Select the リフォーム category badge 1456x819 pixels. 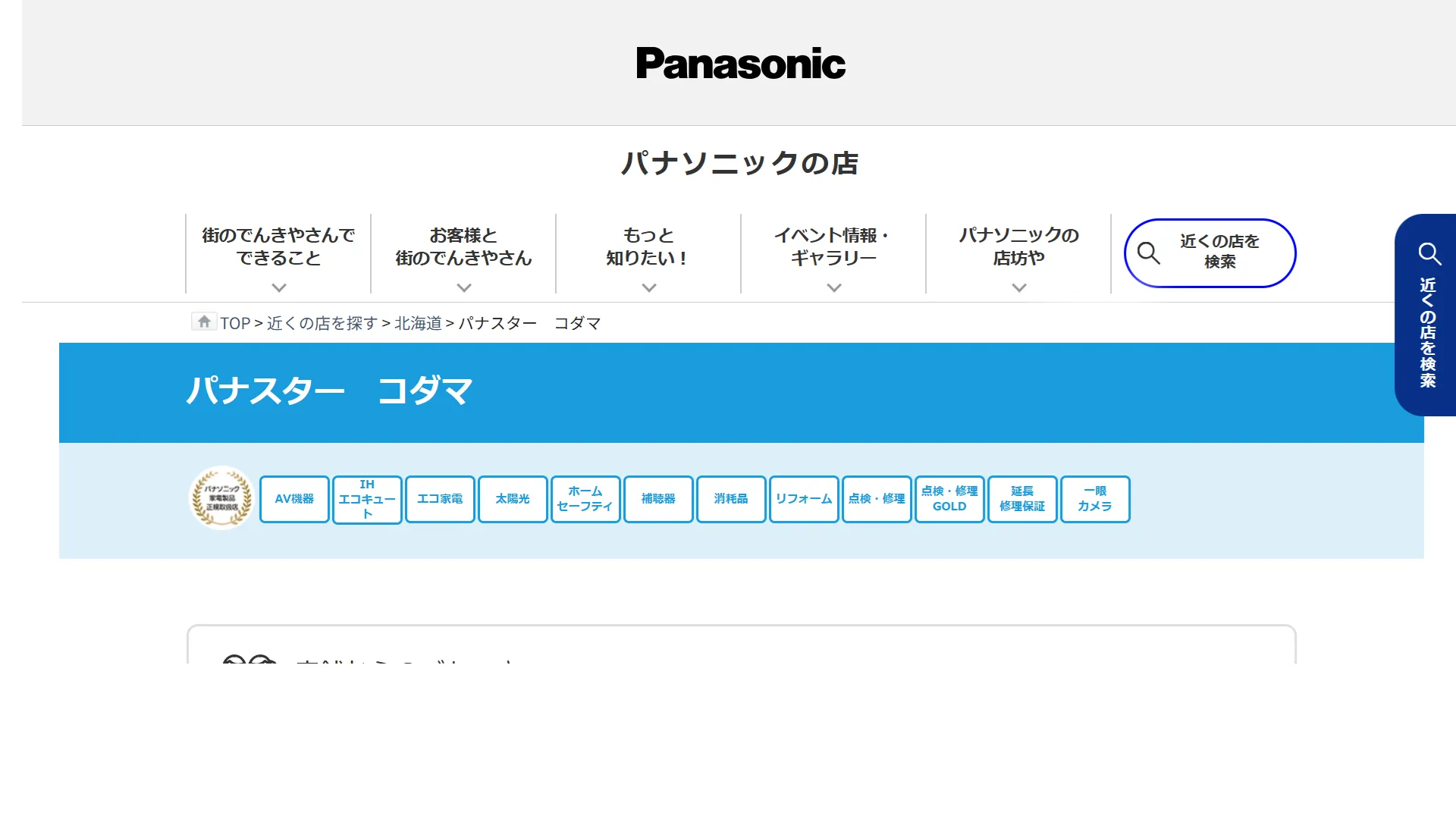(x=804, y=499)
